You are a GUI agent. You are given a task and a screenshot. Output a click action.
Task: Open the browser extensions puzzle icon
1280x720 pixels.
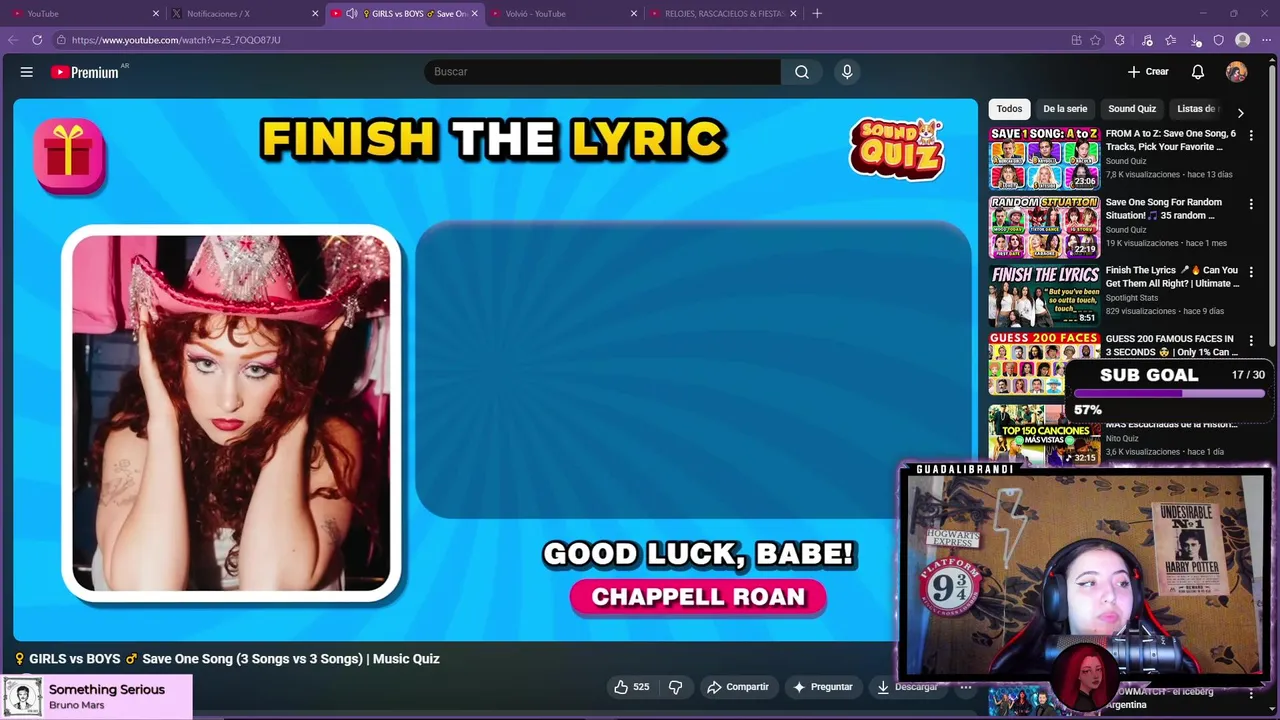click(x=1120, y=40)
